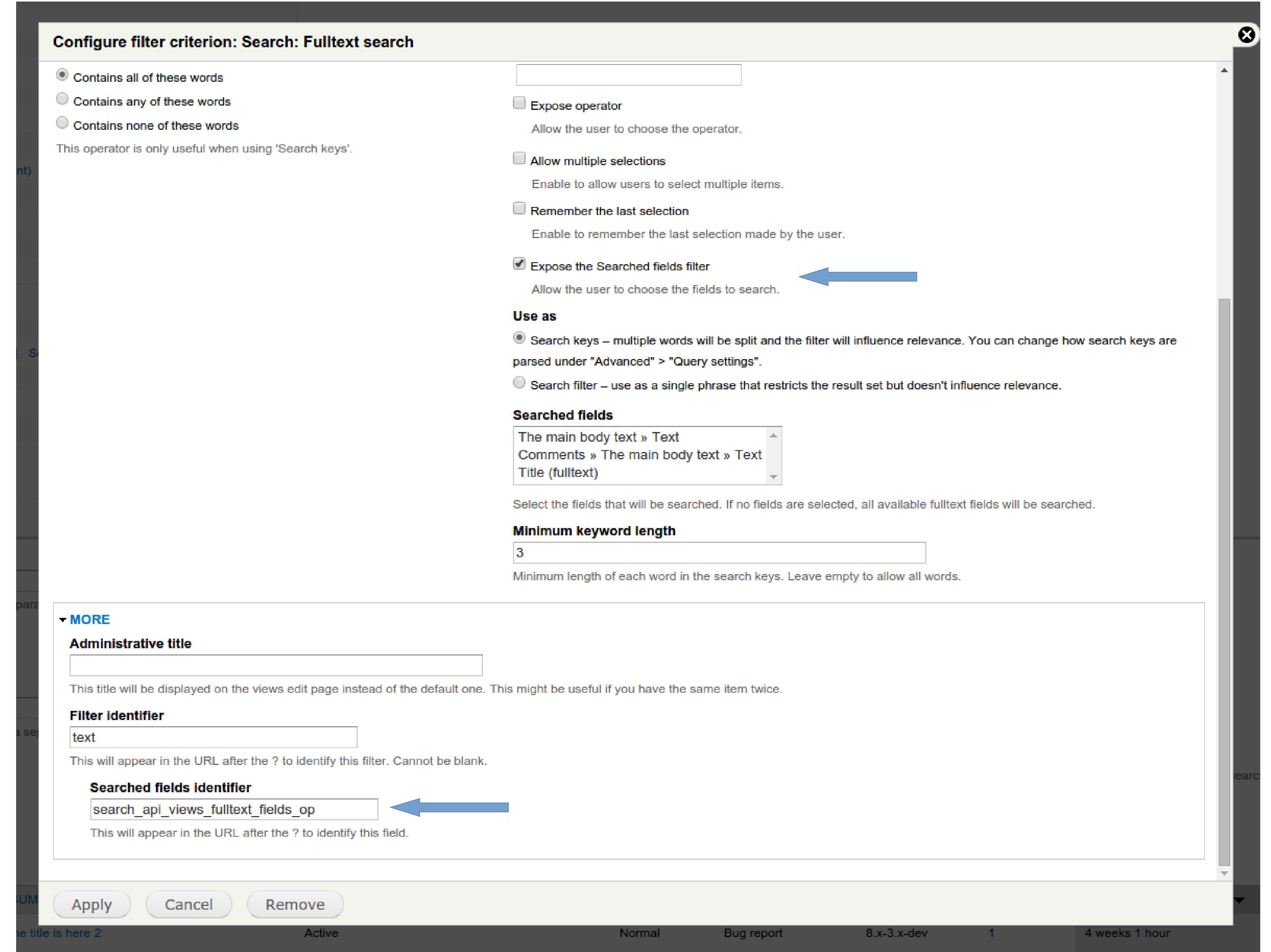Uncheck 'Expose the Searched fields filter'
This screenshot has height=952, width=1271.
coord(519,263)
